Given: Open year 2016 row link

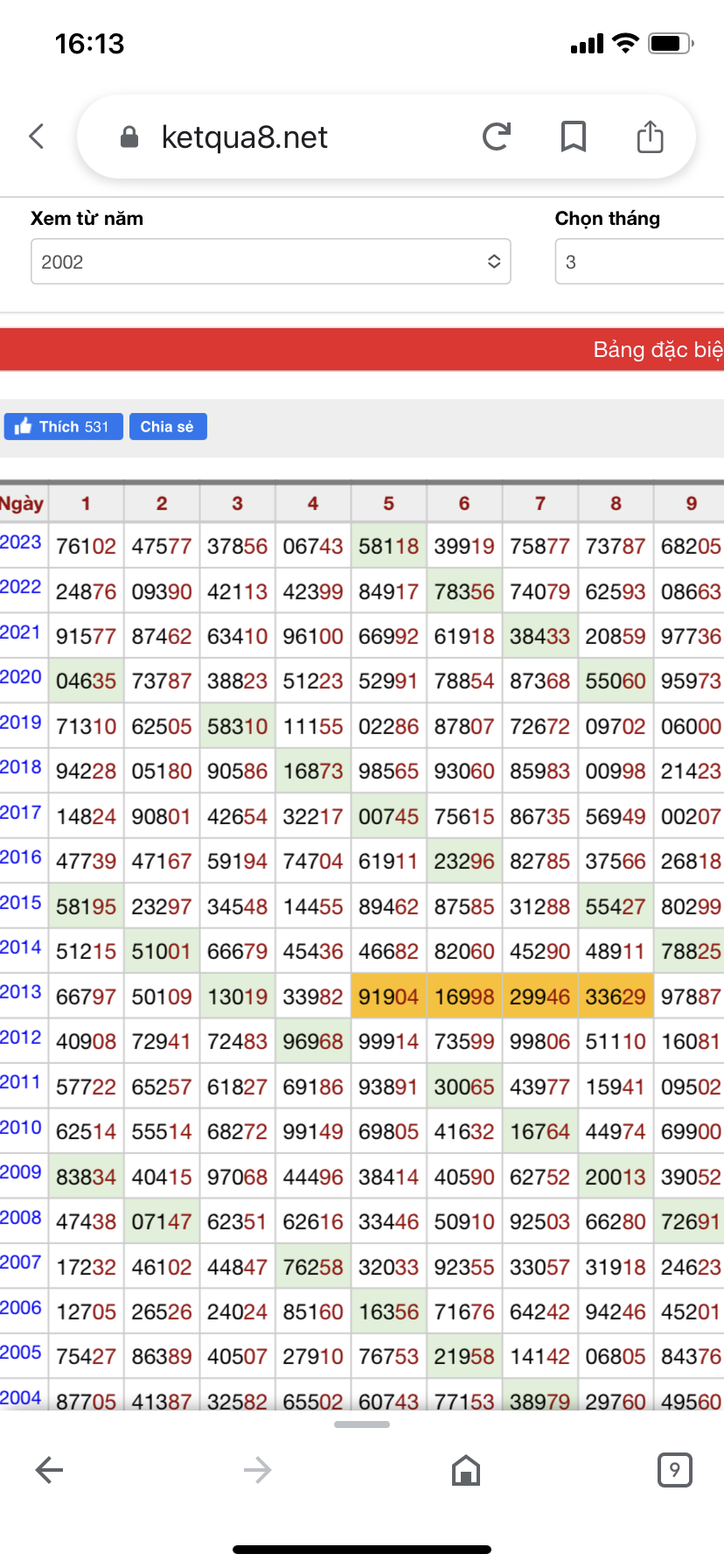Looking at the screenshot, I should [21, 857].
